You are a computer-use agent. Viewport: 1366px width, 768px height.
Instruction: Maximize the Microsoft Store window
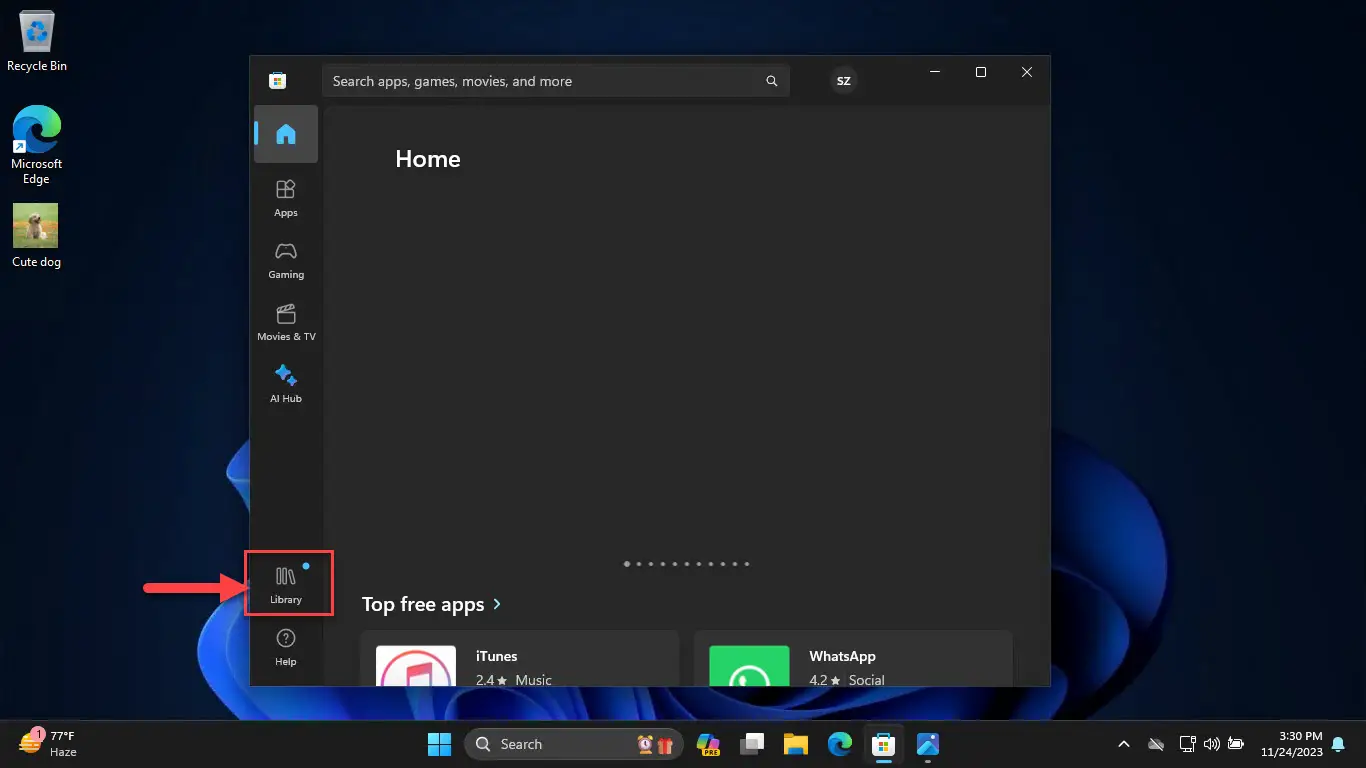click(981, 72)
